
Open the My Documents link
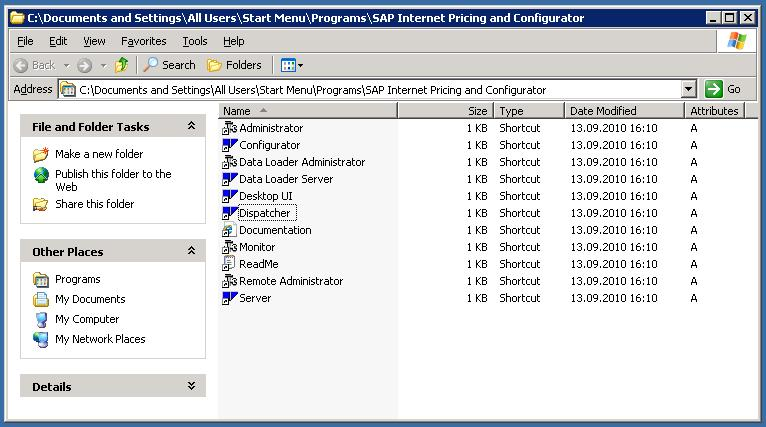click(90, 299)
